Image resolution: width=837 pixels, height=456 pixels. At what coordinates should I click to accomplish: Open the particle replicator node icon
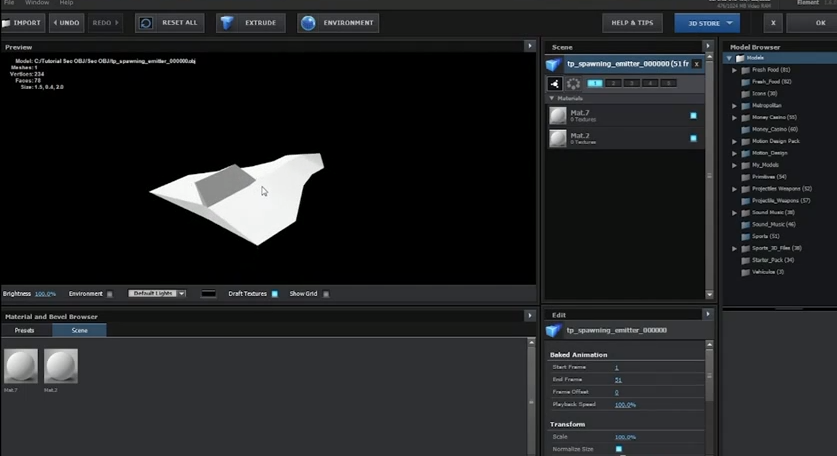555,83
